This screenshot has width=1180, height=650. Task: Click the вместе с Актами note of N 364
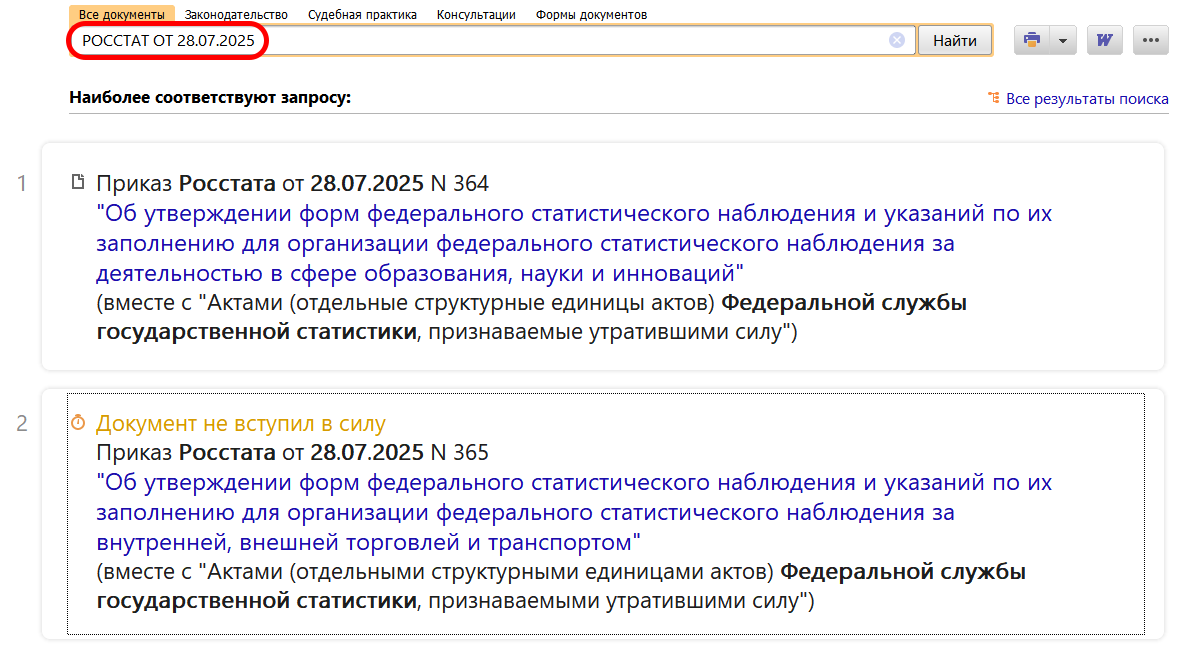coord(531,317)
